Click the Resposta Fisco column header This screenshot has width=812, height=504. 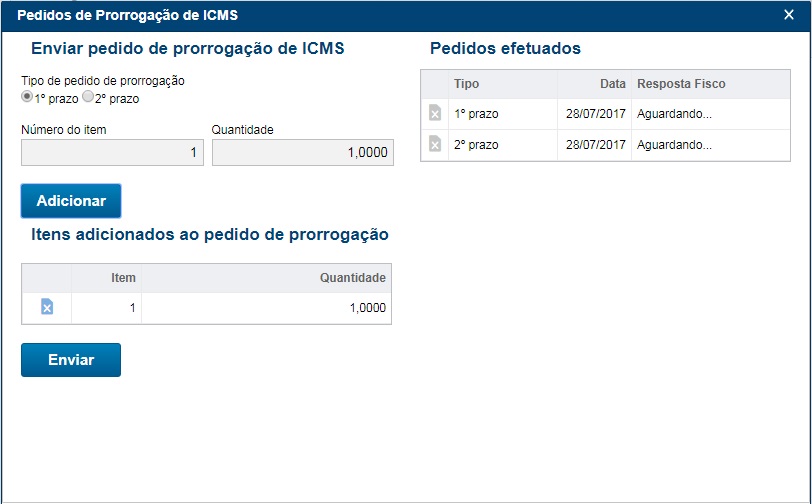[681, 84]
